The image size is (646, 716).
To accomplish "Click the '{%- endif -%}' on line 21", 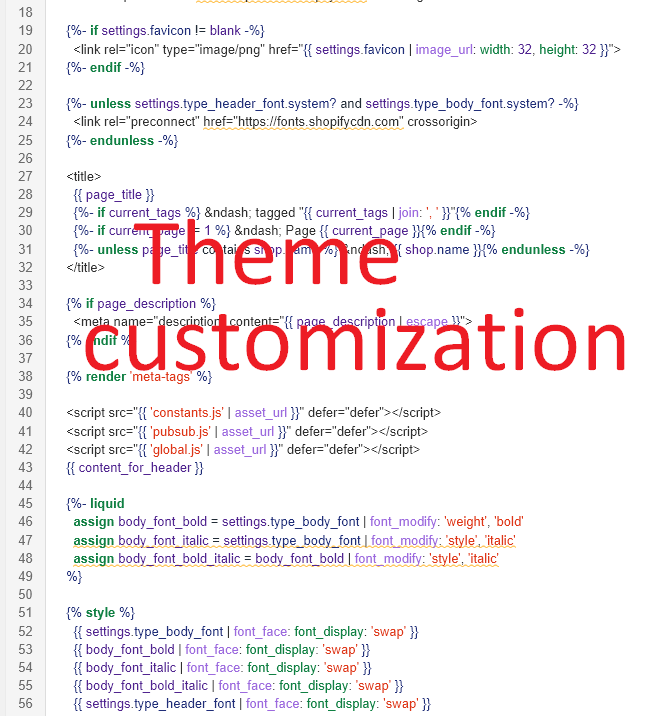I will pyautogui.click(x=105, y=68).
